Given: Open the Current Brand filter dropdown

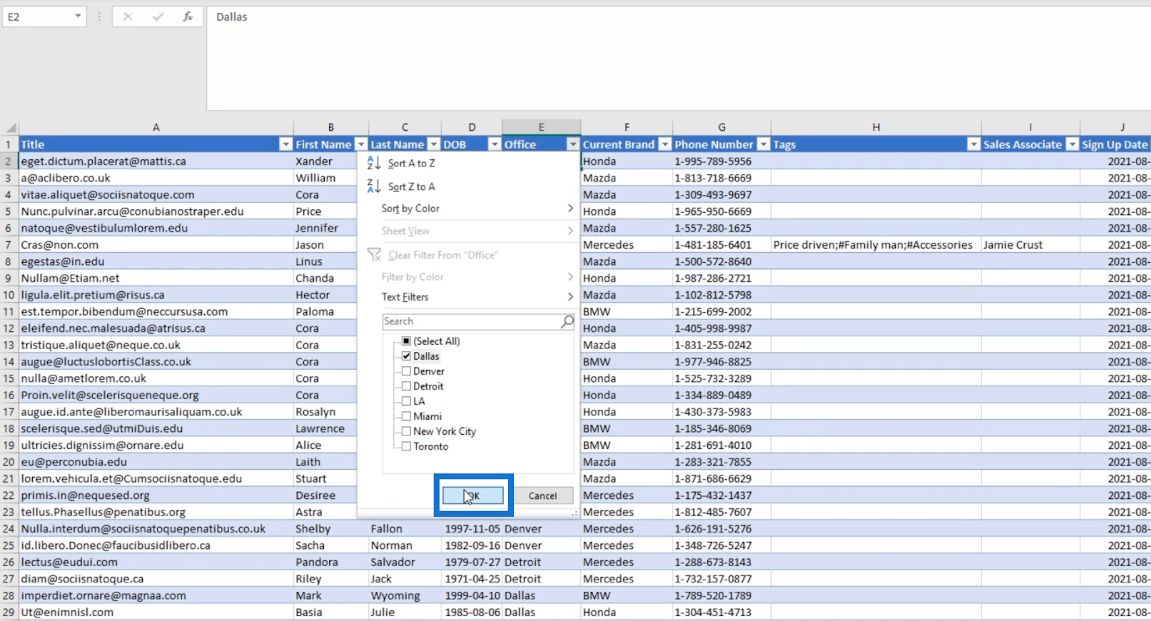Looking at the screenshot, I should pyautogui.click(x=664, y=145).
